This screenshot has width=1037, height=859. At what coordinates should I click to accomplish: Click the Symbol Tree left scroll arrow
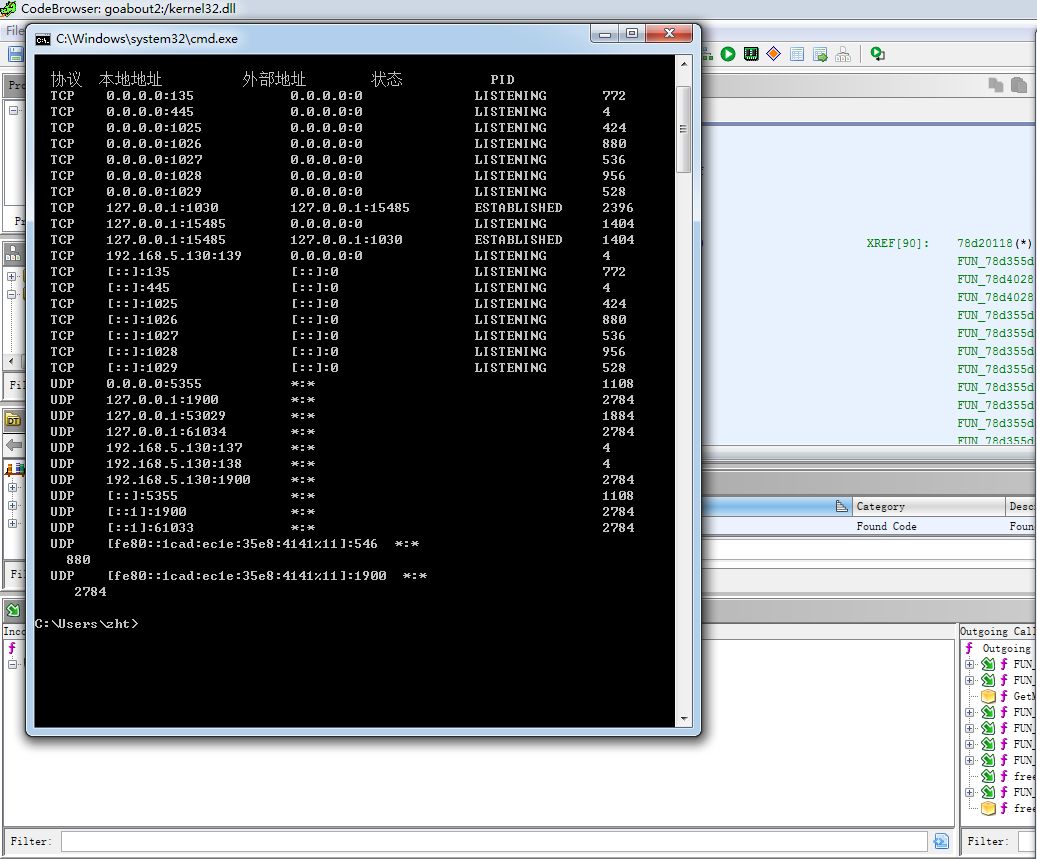[x=11, y=361]
